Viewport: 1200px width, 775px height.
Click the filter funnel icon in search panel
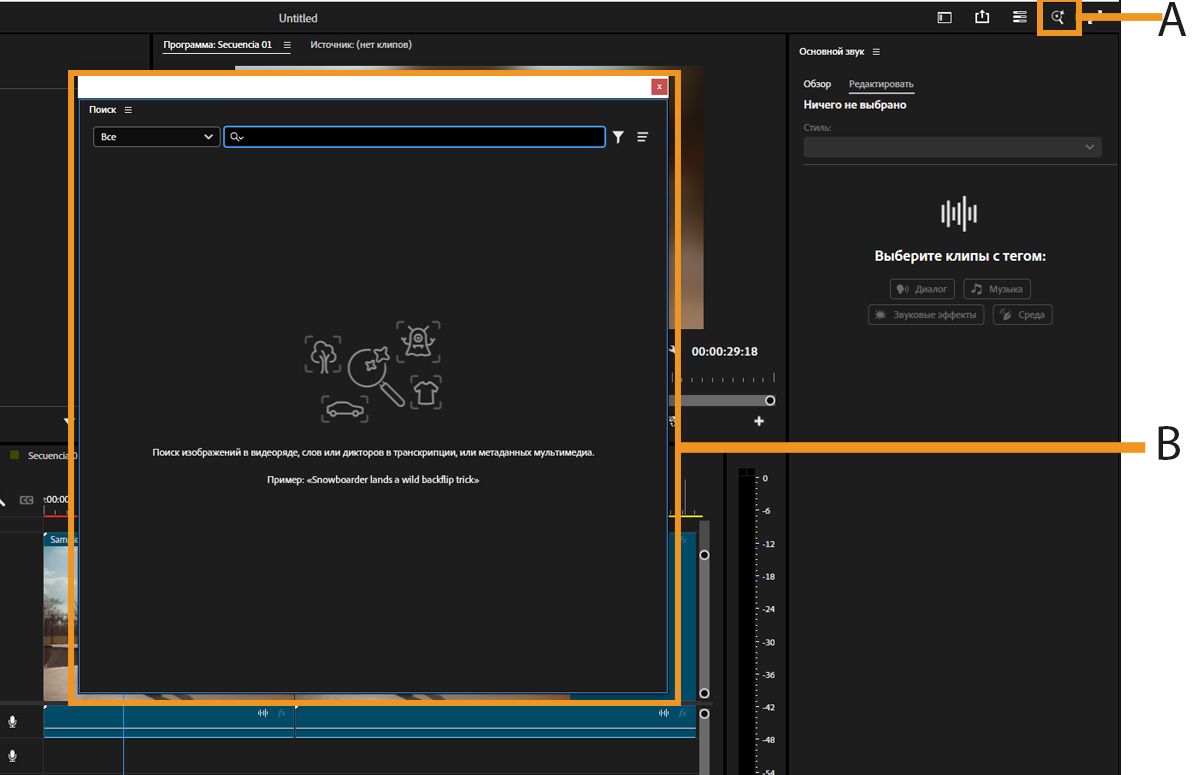tap(618, 137)
